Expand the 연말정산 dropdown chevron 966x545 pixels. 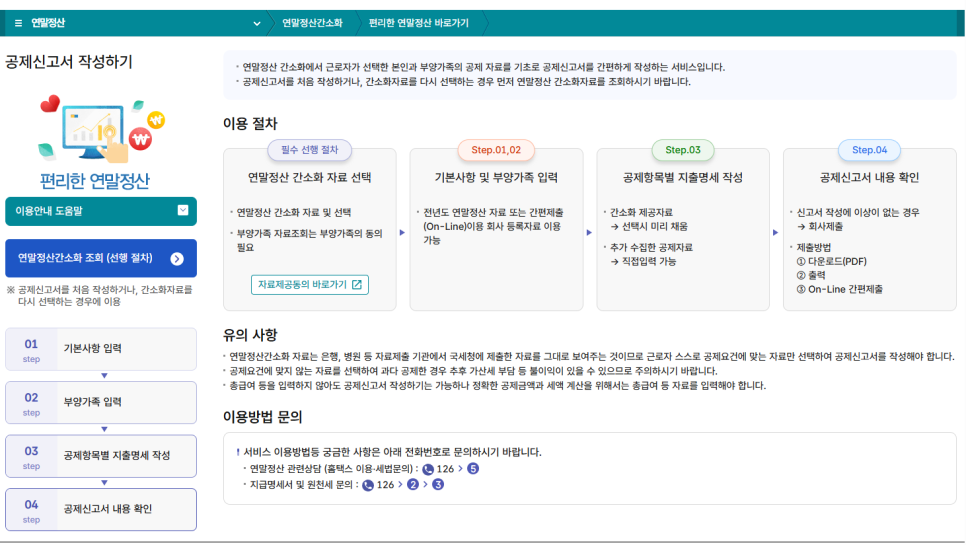click(x=256, y=23)
